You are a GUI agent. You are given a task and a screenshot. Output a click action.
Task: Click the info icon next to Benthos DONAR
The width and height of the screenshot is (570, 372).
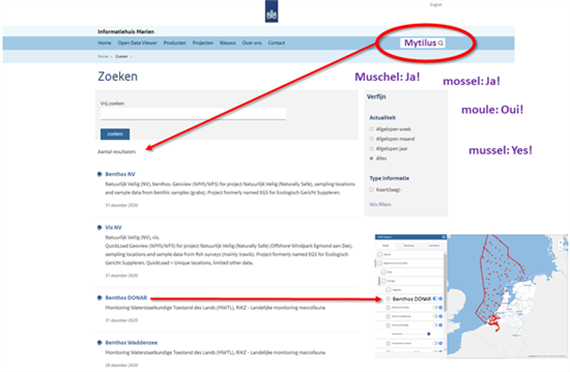pyautogui.click(x=441, y=299)
